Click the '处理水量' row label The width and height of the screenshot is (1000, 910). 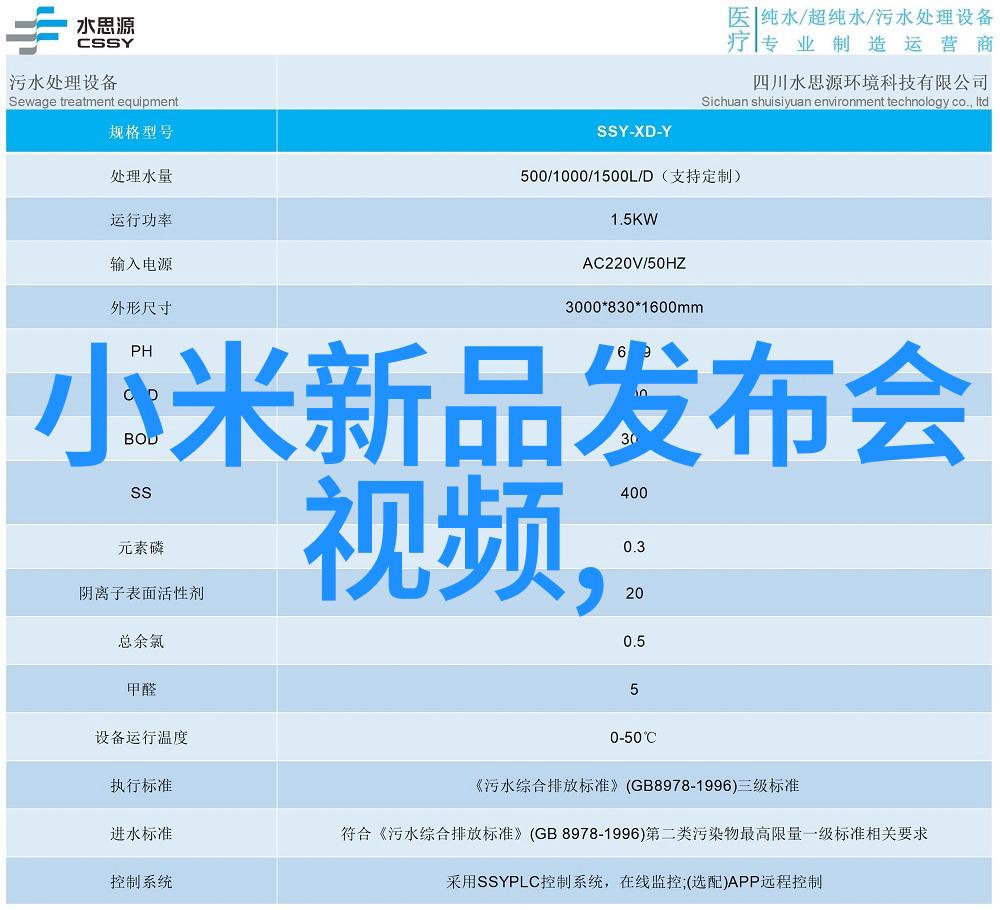[141, 176]
